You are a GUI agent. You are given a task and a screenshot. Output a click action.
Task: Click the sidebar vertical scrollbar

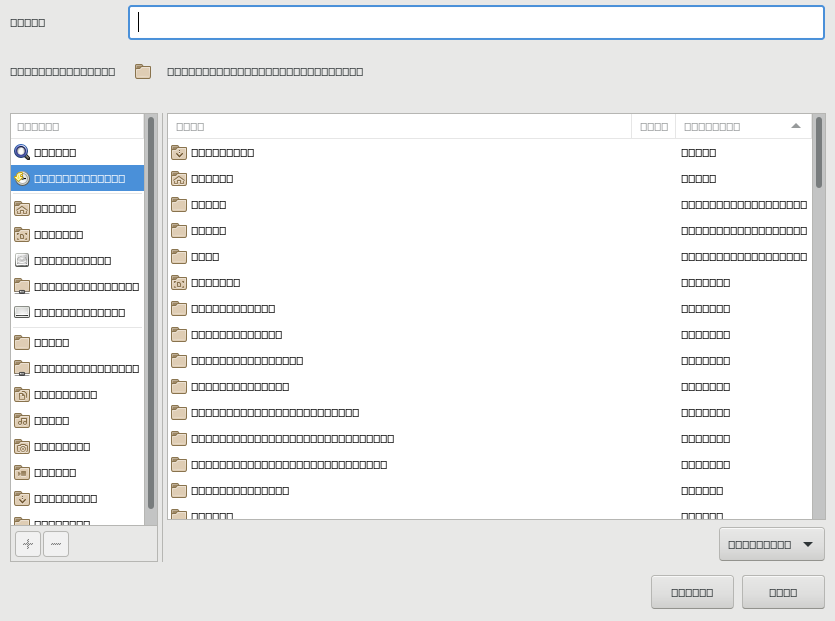click(151, 313)
